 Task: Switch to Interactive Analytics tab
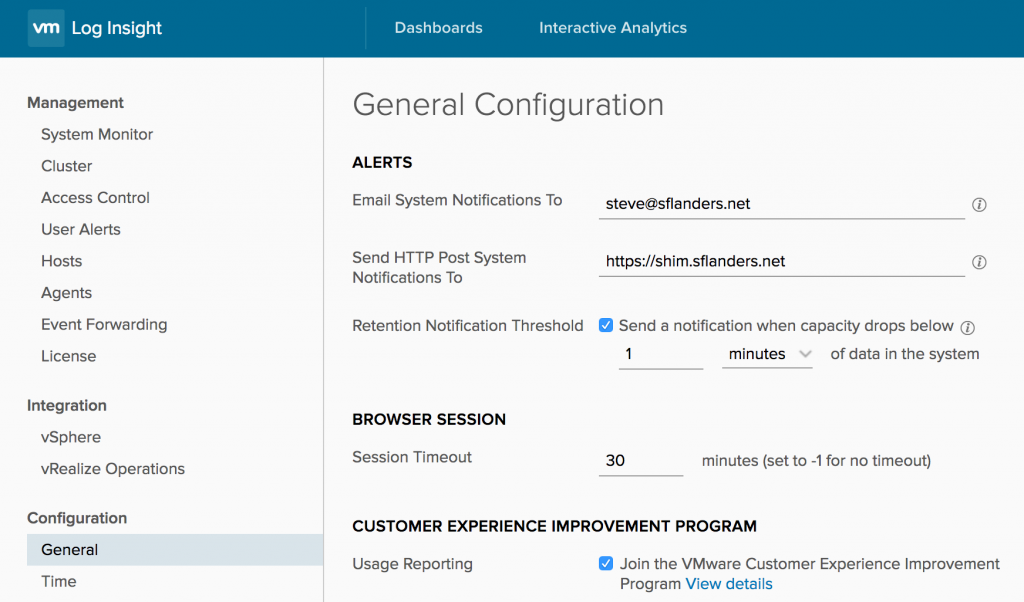click(613, 28)
